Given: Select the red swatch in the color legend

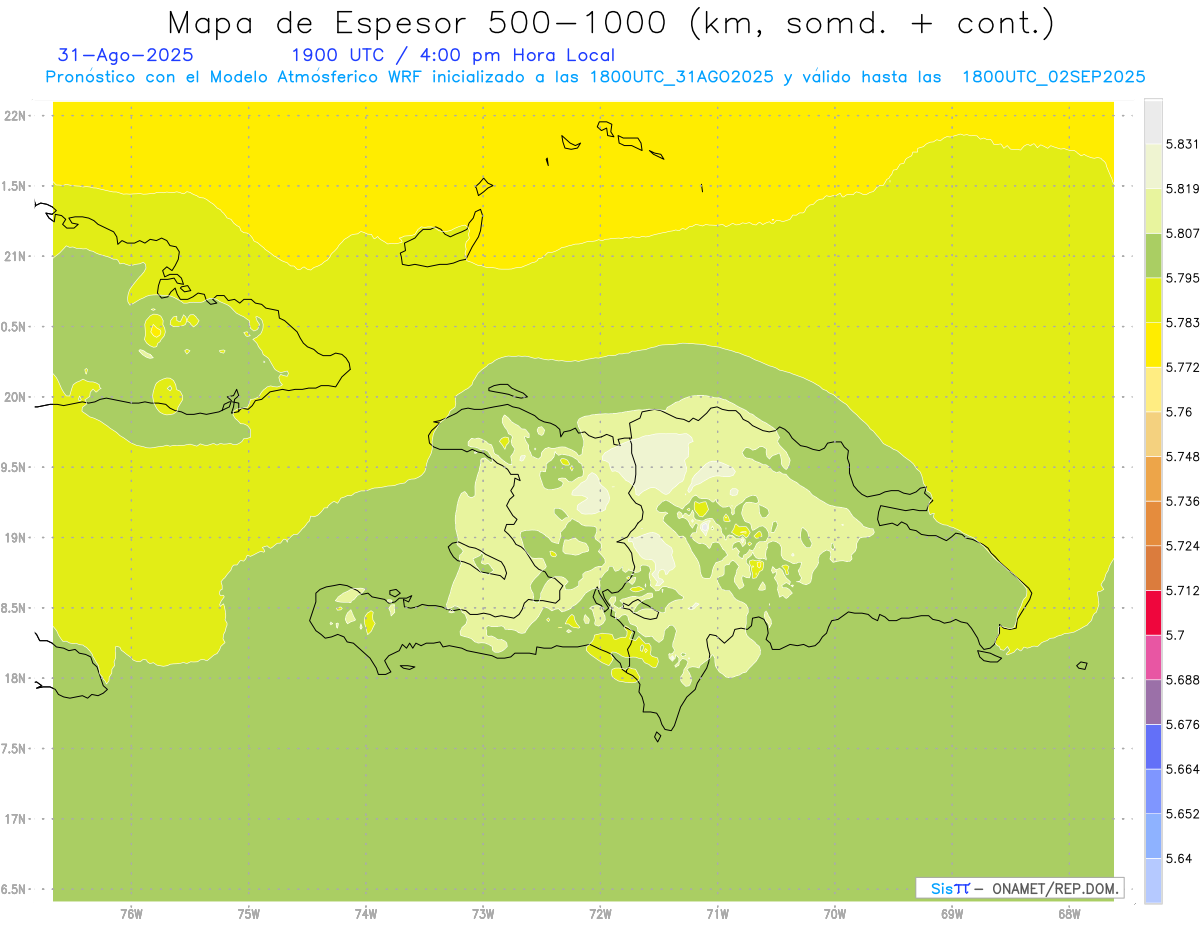Looking at the screenshot, I should pos(1153,612).
